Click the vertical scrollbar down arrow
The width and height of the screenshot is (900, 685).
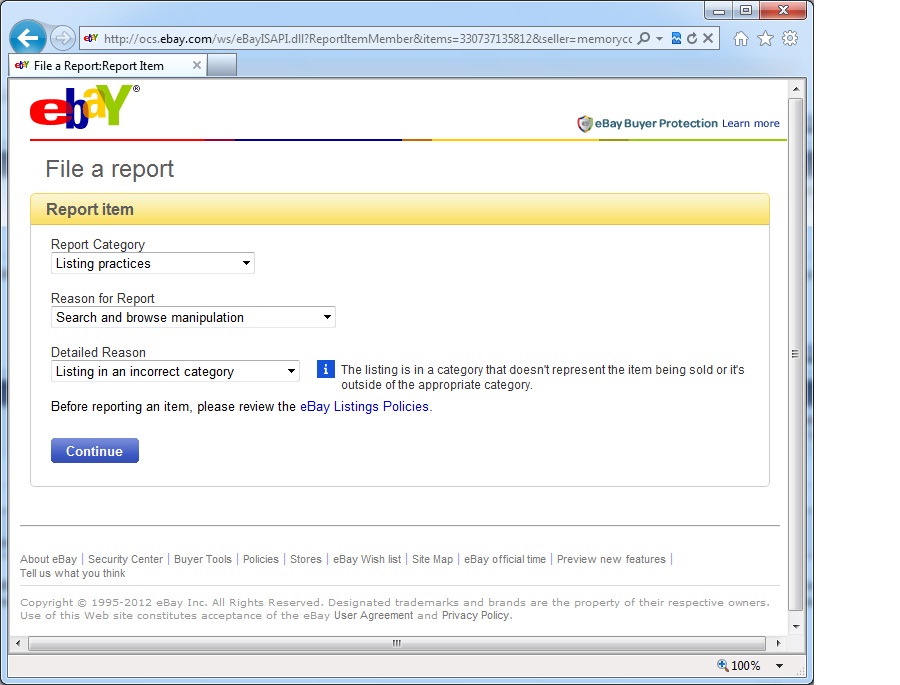click(x=796, y=626)
